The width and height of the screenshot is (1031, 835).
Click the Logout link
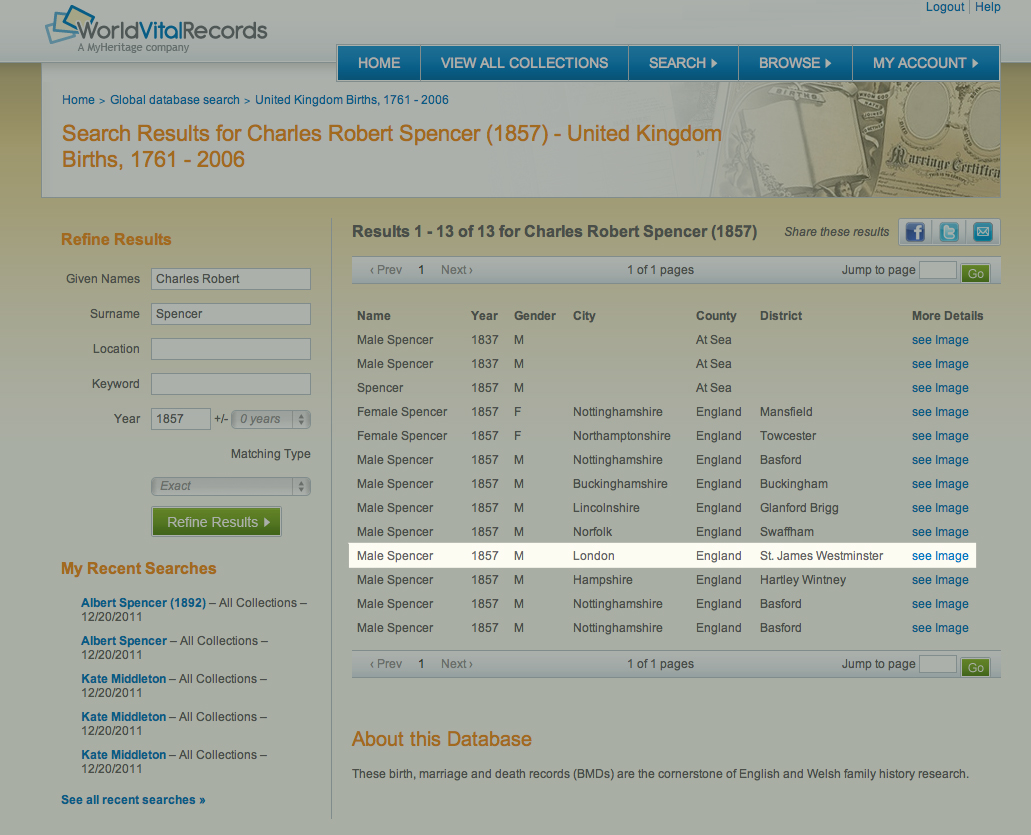pyautogui.click(x=944, y=7)
